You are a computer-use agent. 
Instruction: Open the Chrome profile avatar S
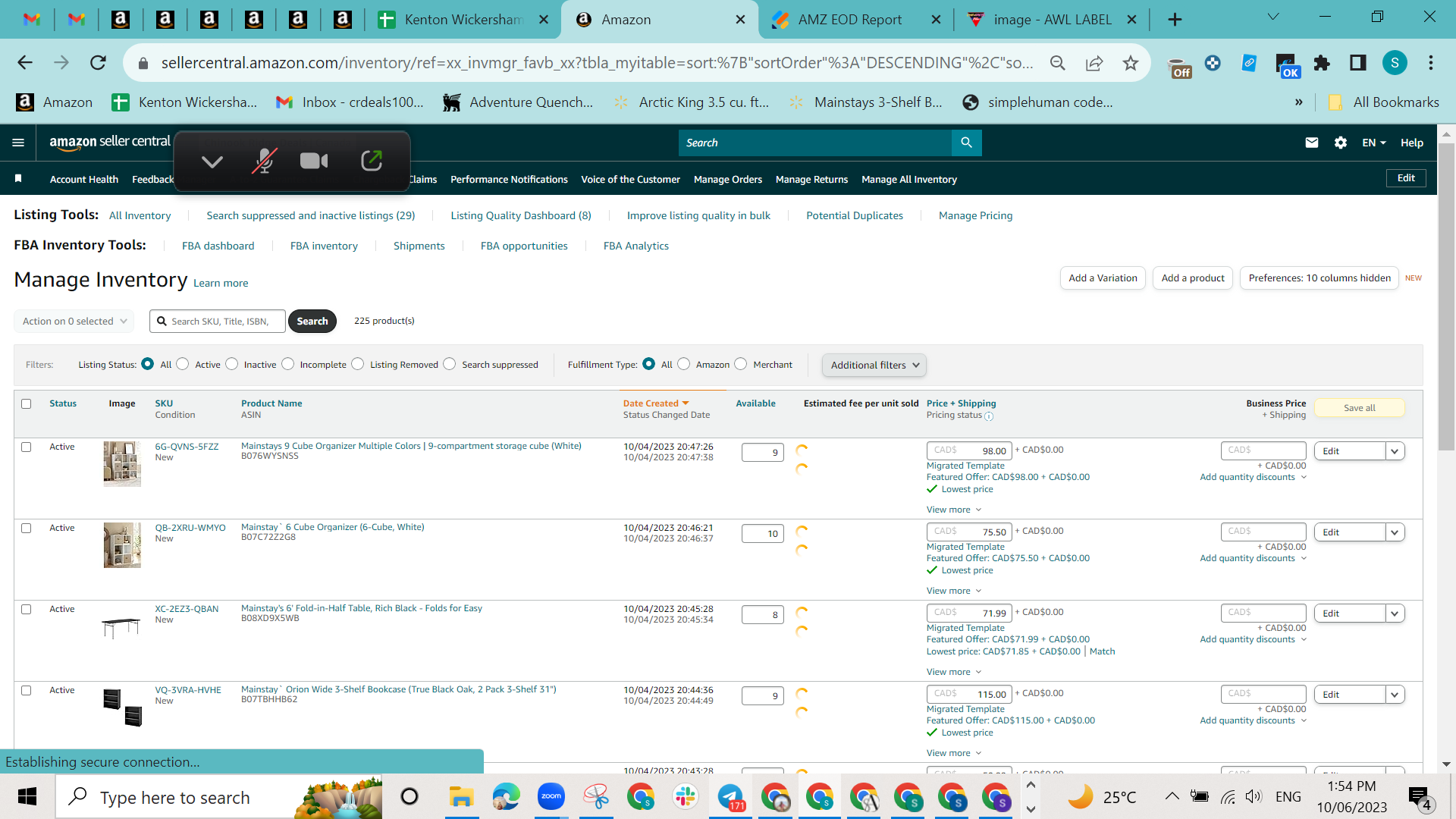tap(1395, 63)
